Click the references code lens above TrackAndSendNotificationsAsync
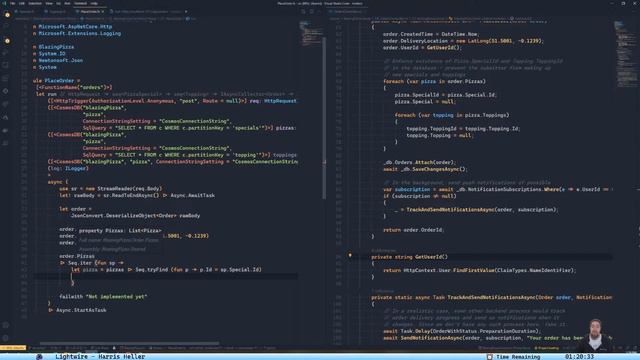 (x=382, y=291)
